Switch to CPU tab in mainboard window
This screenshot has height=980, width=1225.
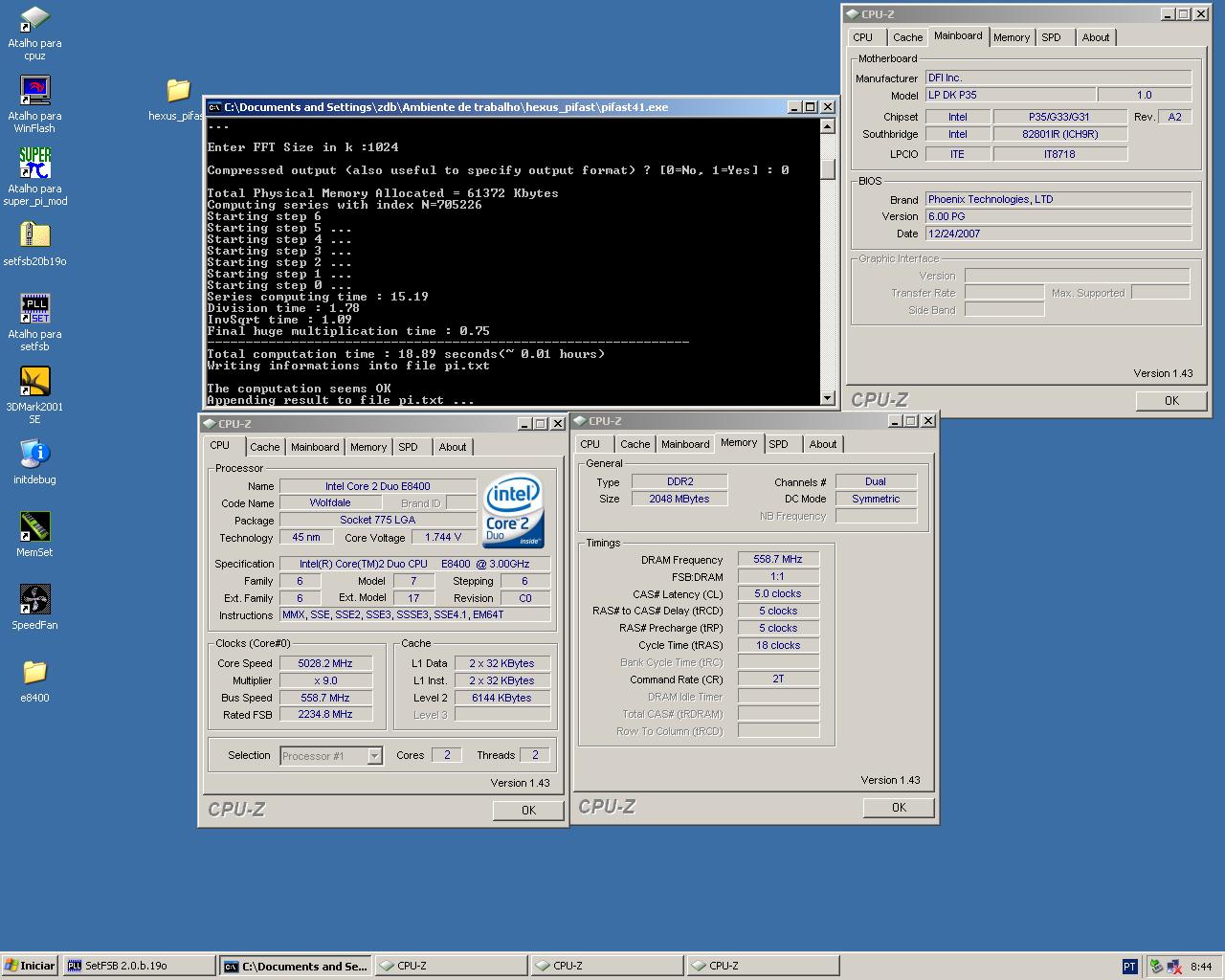(x=863, y=37)
